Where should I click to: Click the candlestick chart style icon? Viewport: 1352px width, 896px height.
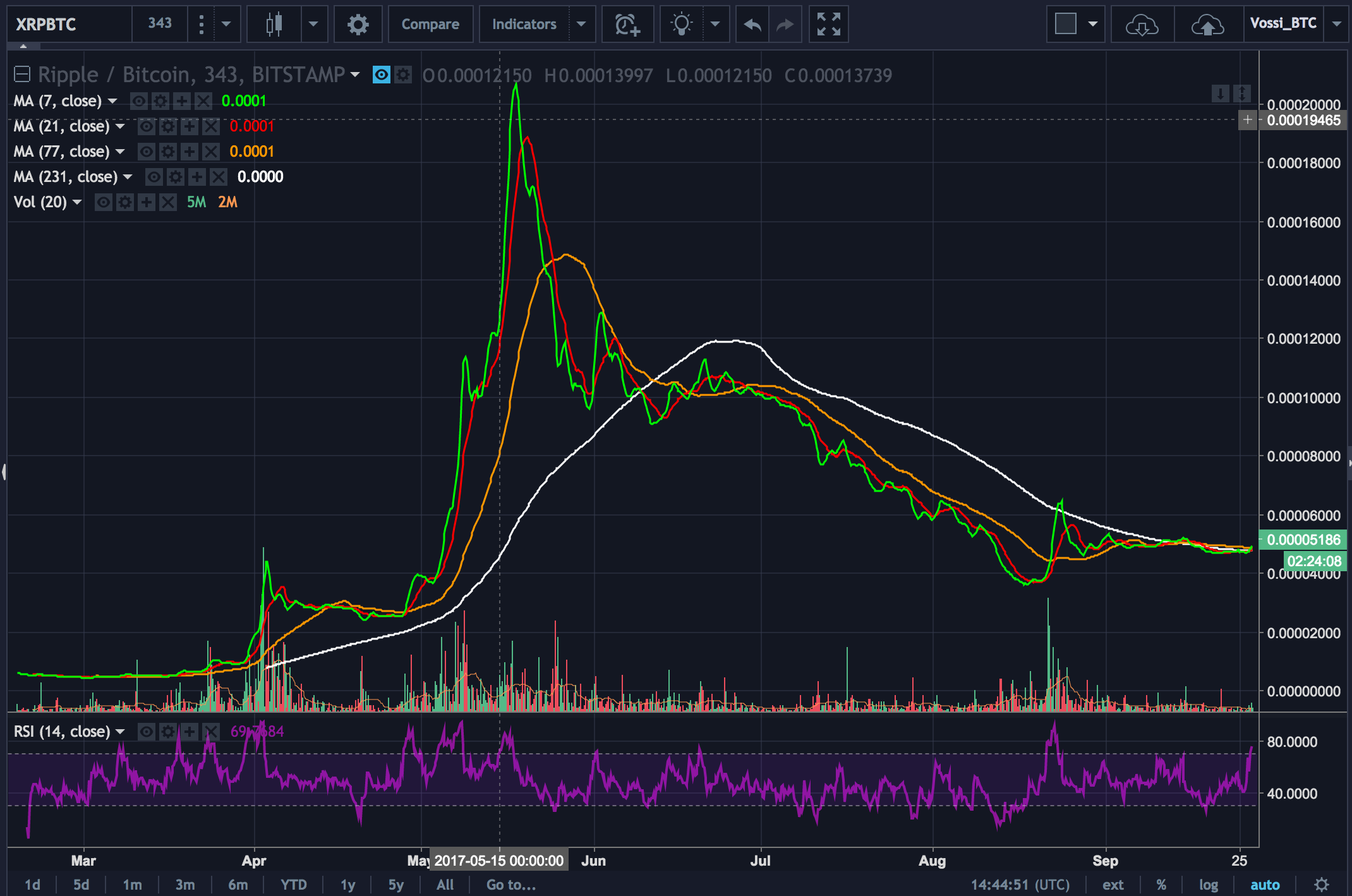tap(274, 25)
